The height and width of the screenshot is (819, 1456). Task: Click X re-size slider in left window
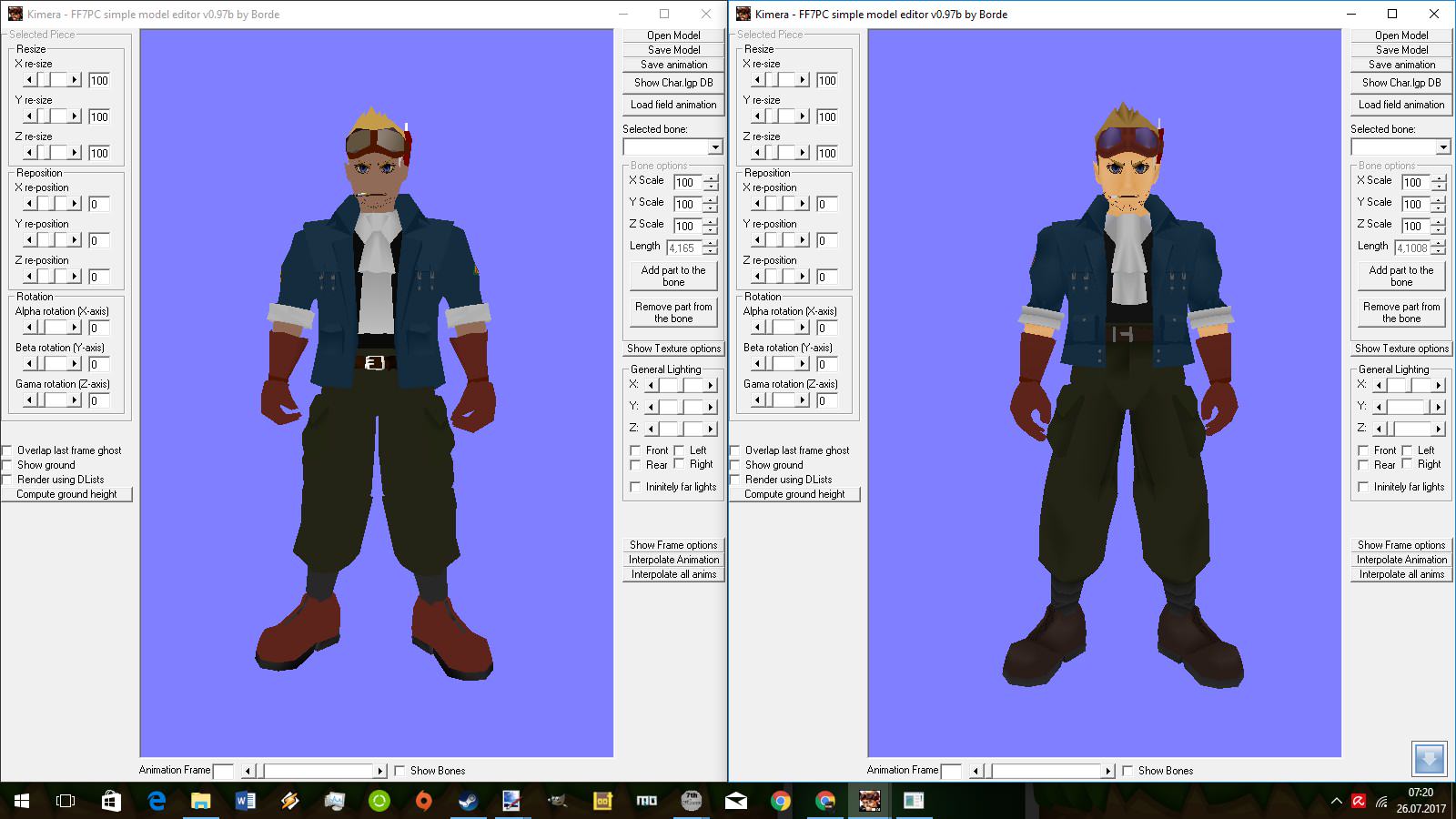pos(52,80)
